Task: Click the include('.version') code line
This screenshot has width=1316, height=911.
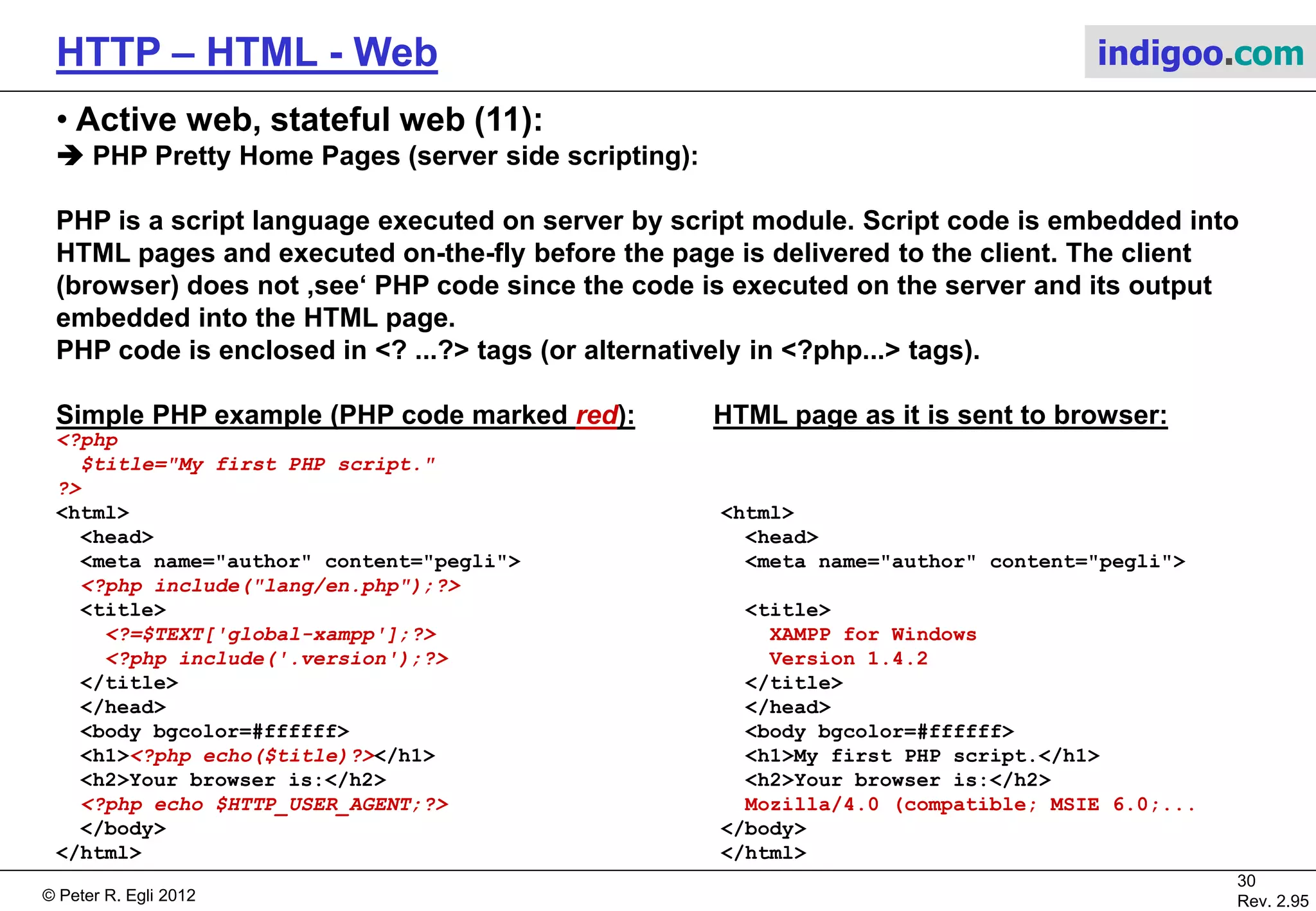Action: pos(277,659)
